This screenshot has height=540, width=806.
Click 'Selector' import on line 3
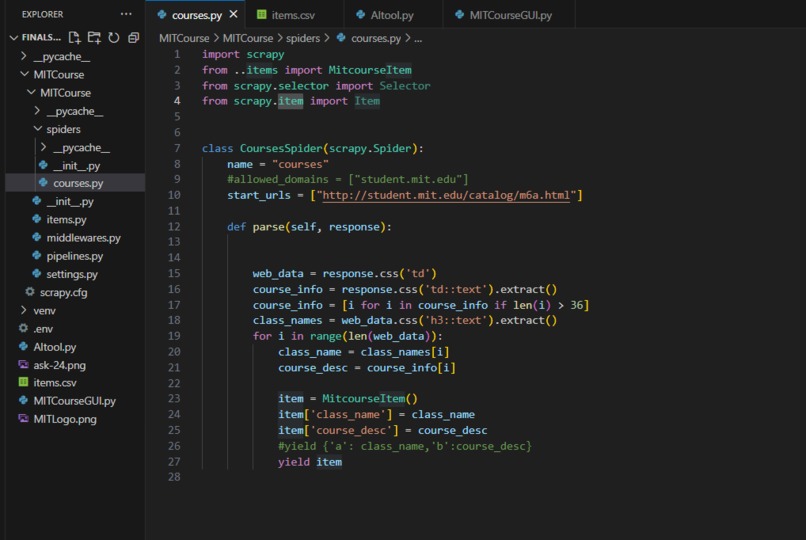click(x=405, y=86)
